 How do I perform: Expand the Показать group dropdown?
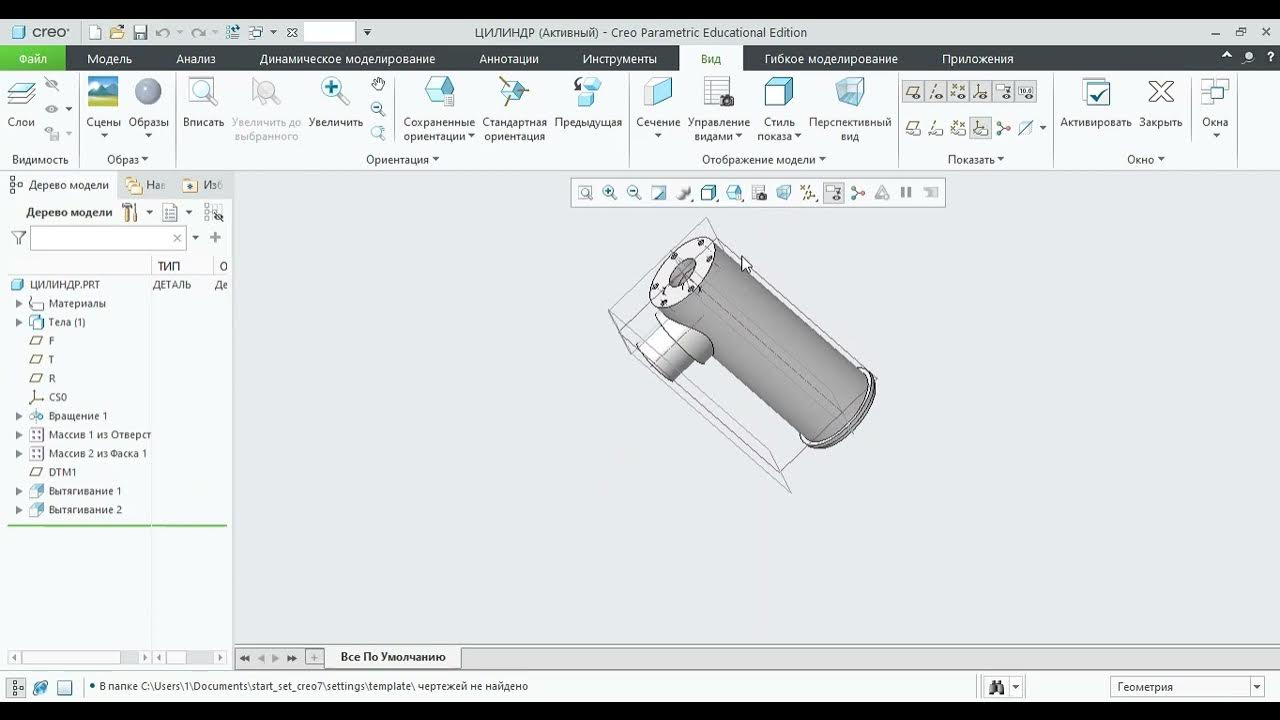click(976, 160)
